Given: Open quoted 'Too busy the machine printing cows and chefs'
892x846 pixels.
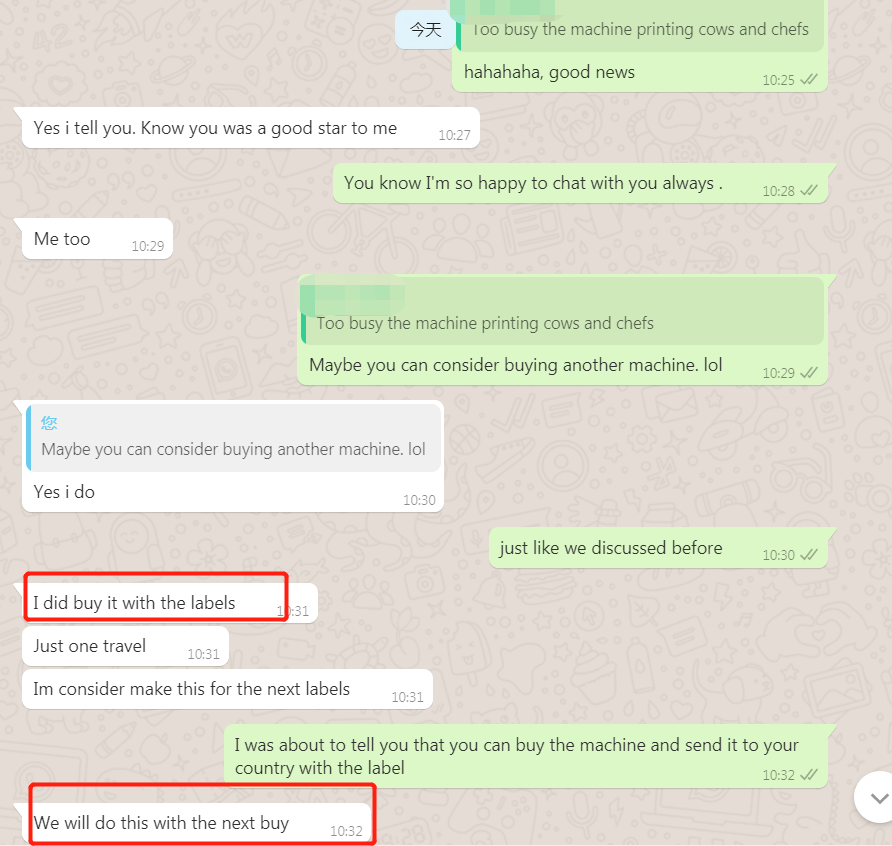Looking at the screenshot, I should point(562,311).
